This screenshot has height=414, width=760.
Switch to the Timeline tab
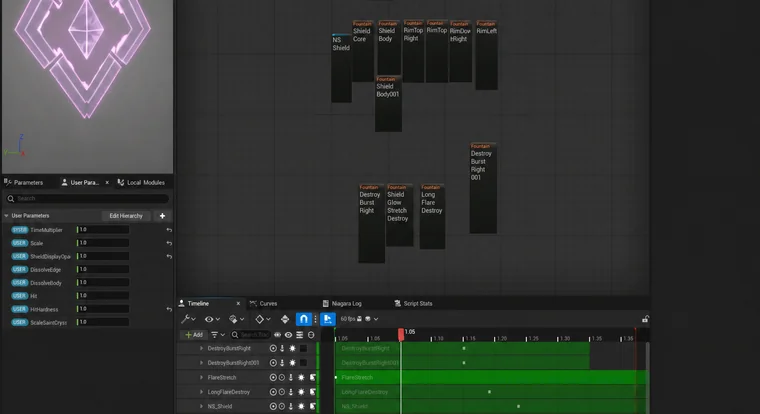[199, 303]
